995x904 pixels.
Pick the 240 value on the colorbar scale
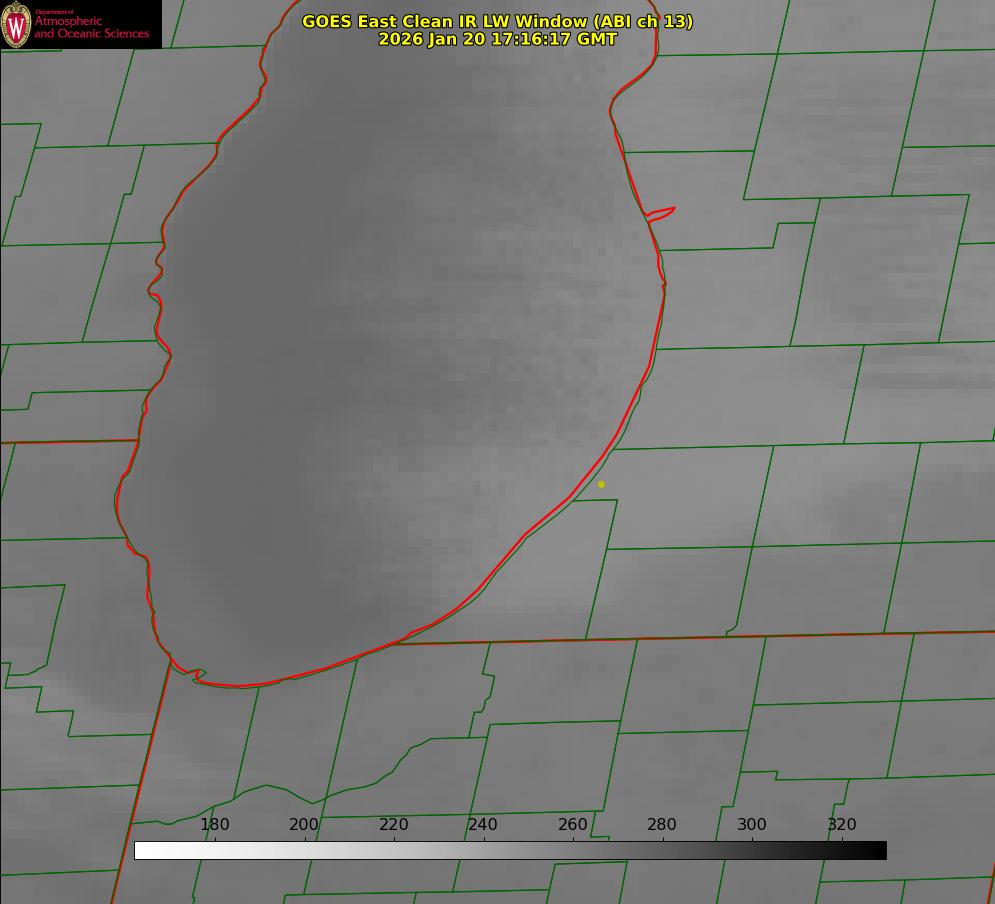483,824
